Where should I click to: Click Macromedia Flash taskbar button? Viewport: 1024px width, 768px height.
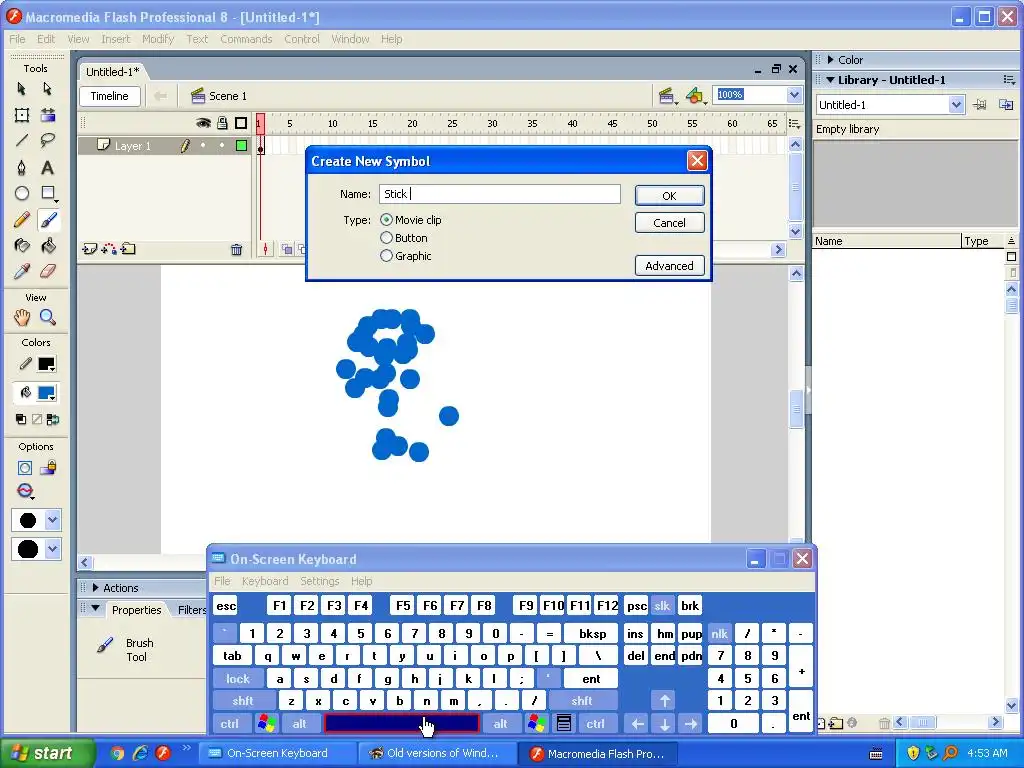click(x=598, y=754)
